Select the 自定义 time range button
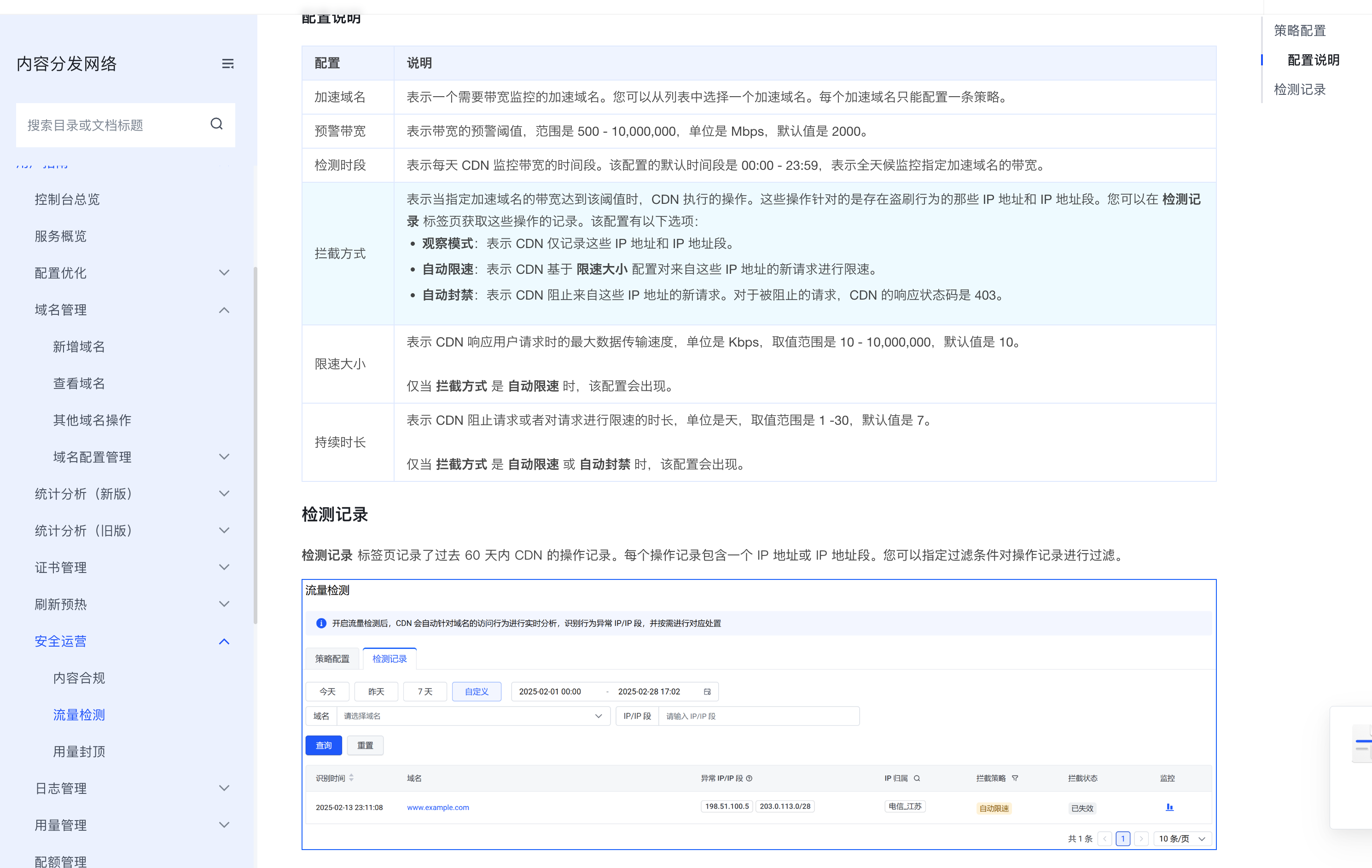The height and width of the screenshot is (868, 1372). (x=477, y=691)
